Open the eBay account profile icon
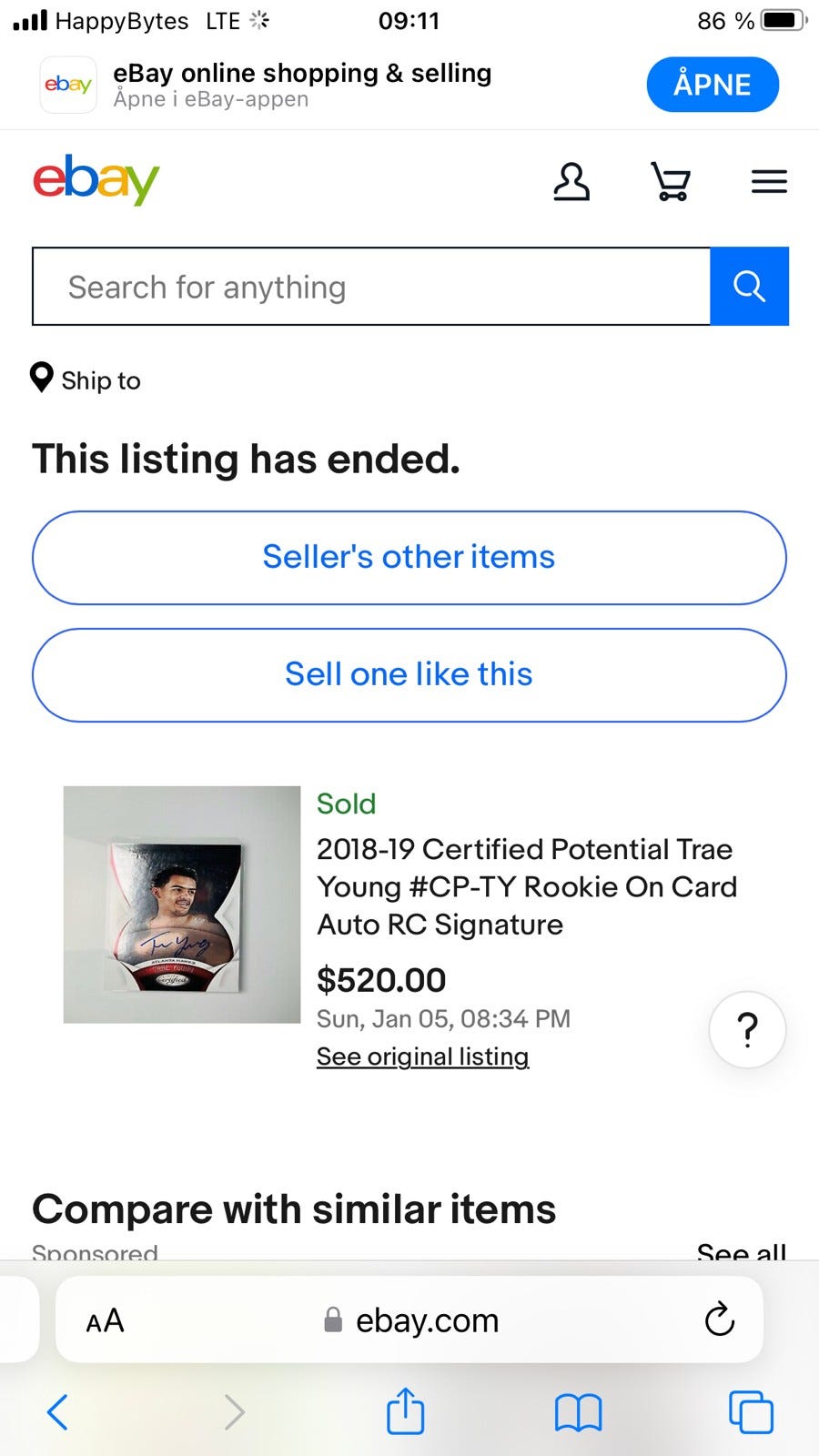This screenshot has height=1456, width=819. (571, 181)
